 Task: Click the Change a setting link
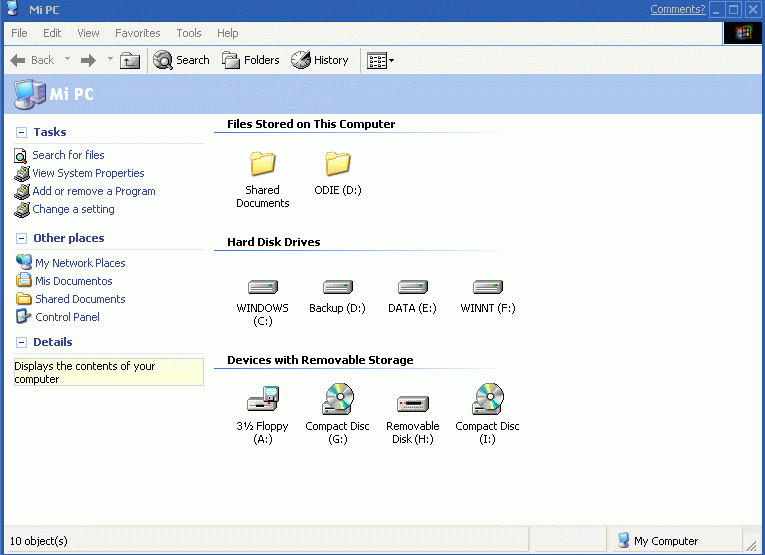coord(73,209)
